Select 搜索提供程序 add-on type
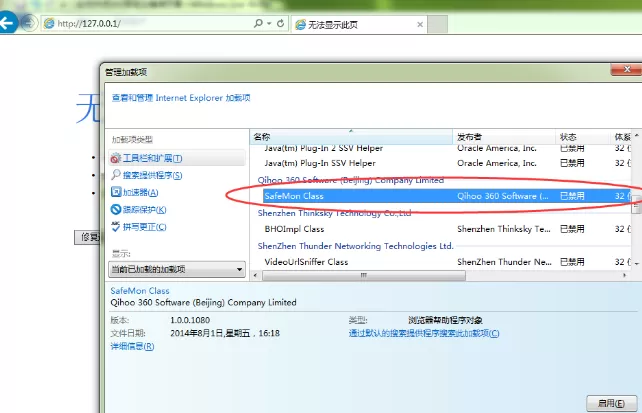Viewport: 642px width, 413px height. coord(152,175)
